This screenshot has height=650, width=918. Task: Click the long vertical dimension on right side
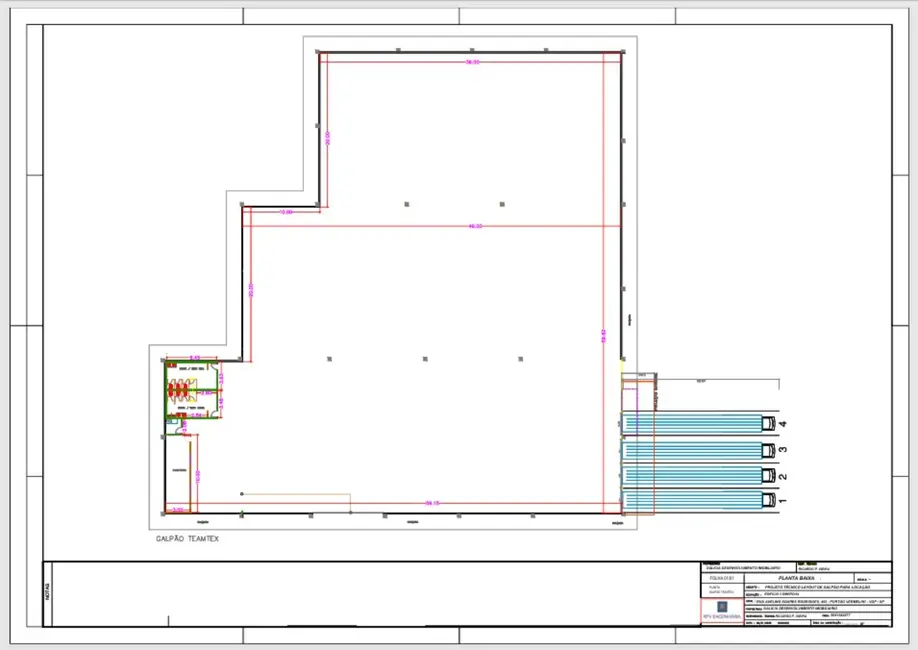pos(603,336)
